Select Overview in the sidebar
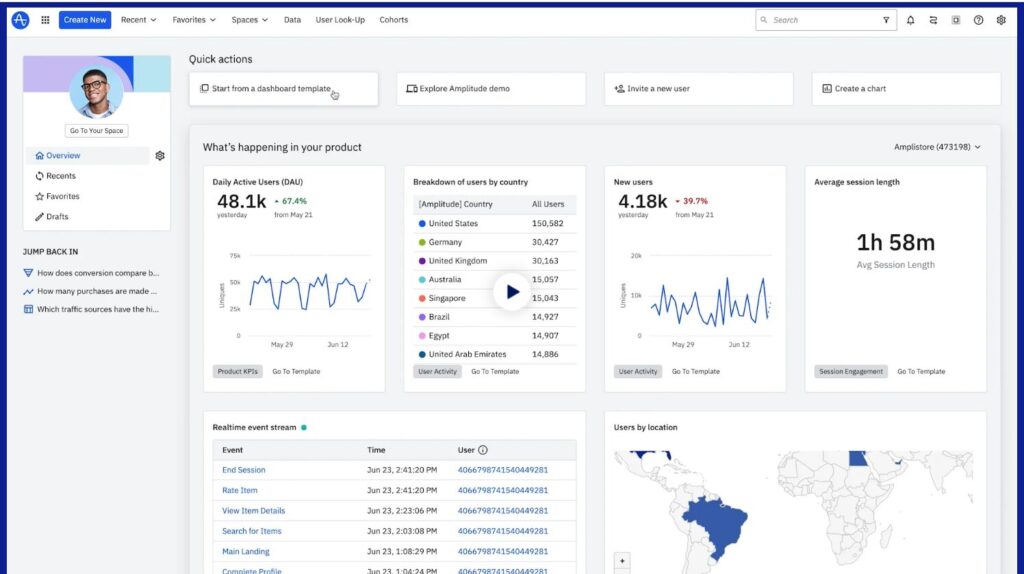 (x=88, y=155)
